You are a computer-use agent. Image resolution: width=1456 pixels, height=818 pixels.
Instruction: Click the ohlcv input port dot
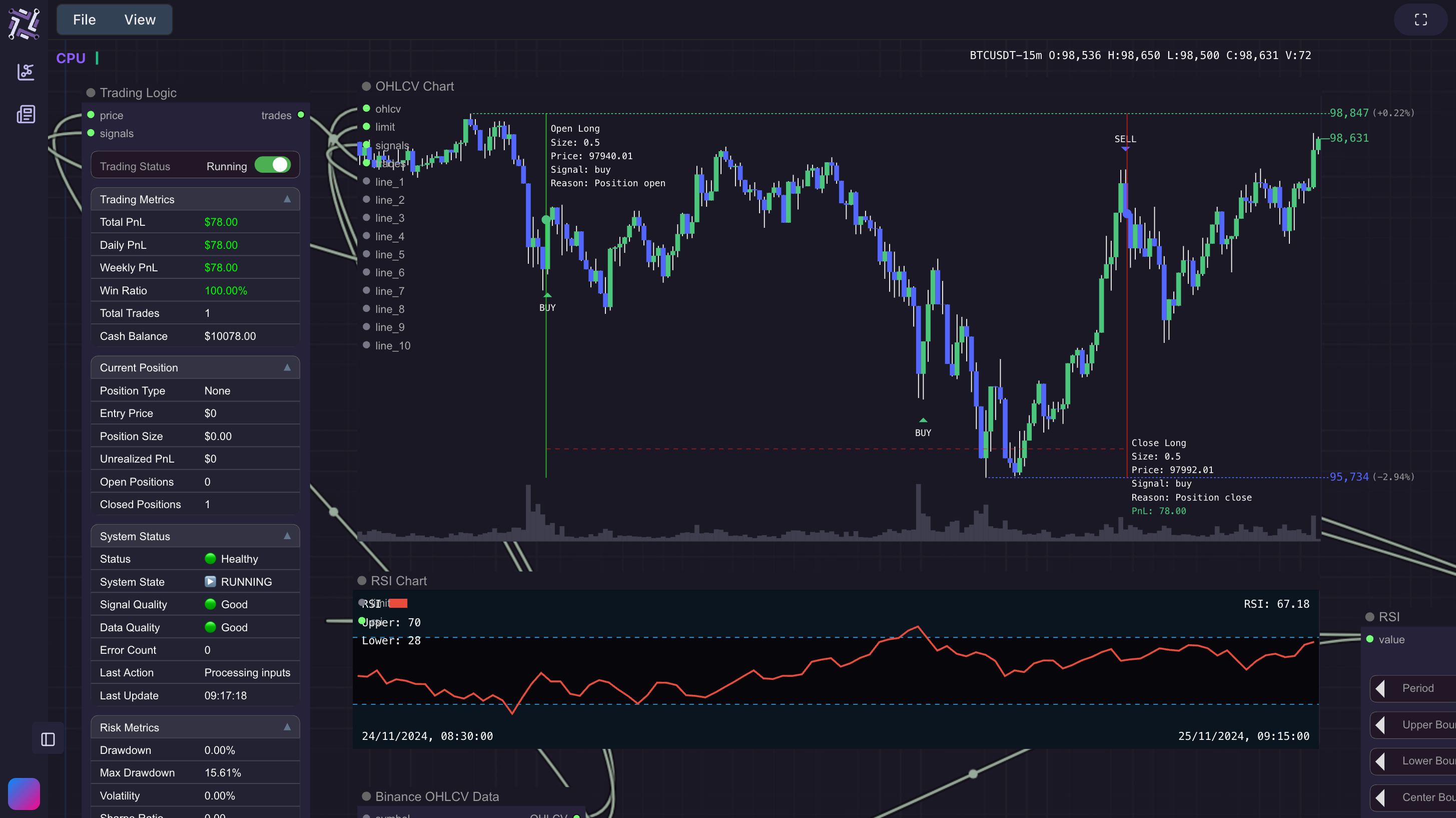tap(366, 109)
